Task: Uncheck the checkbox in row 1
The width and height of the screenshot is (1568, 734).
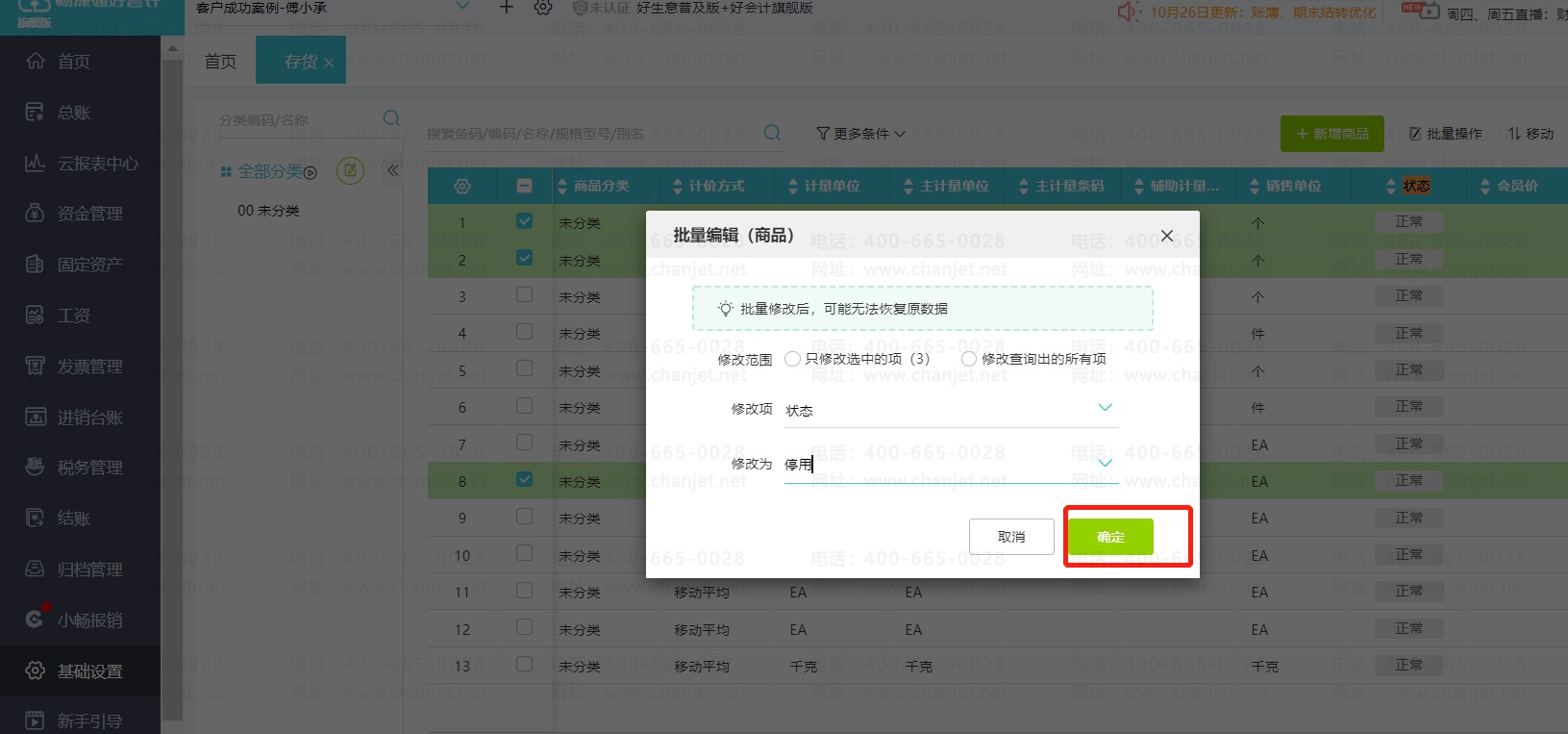Action: click(x=524, y=221)
